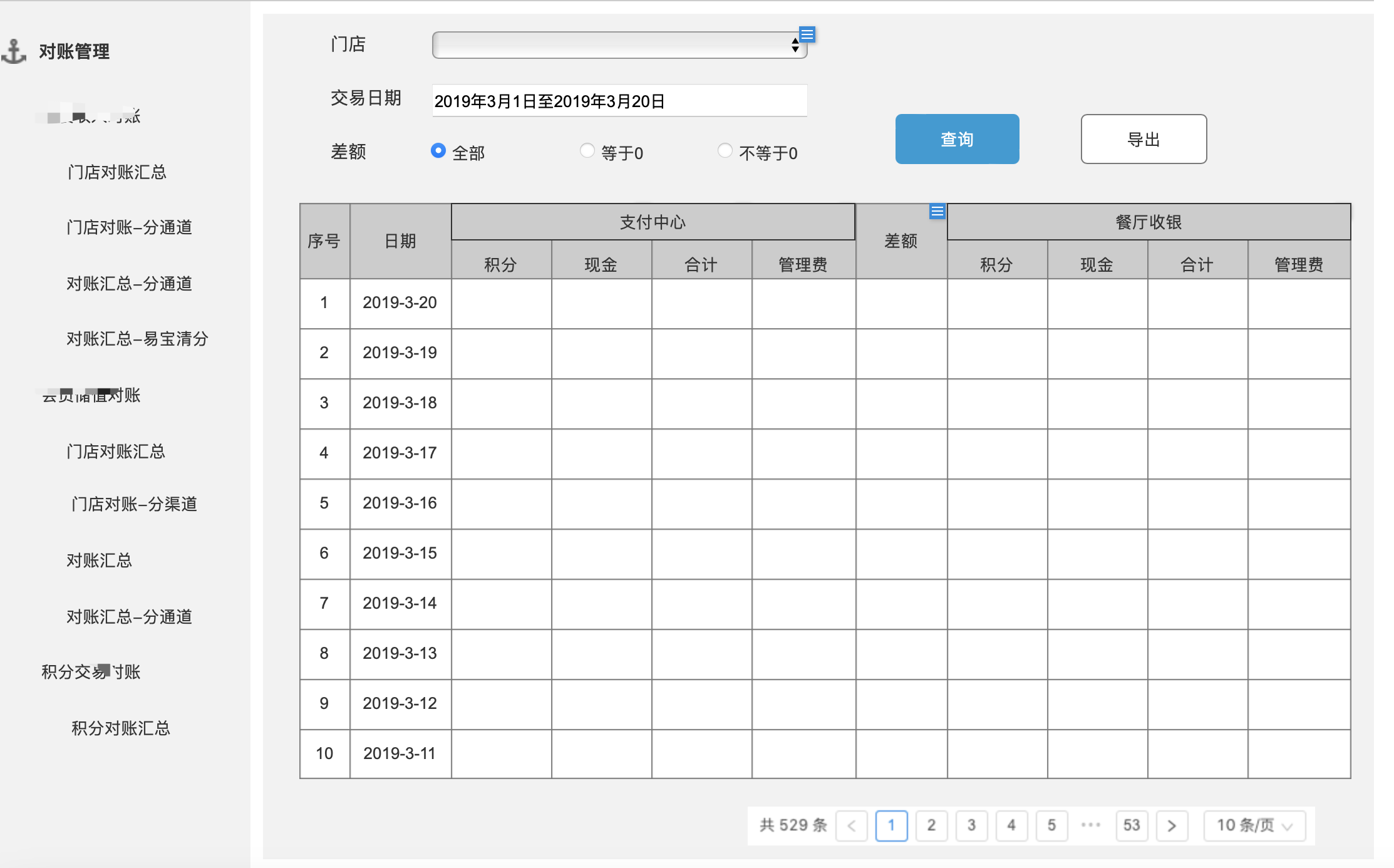The image size is (1394, 868).
Task: Open first 对账汇总-分通道 menu item
Action: click(x=130, y=284)
